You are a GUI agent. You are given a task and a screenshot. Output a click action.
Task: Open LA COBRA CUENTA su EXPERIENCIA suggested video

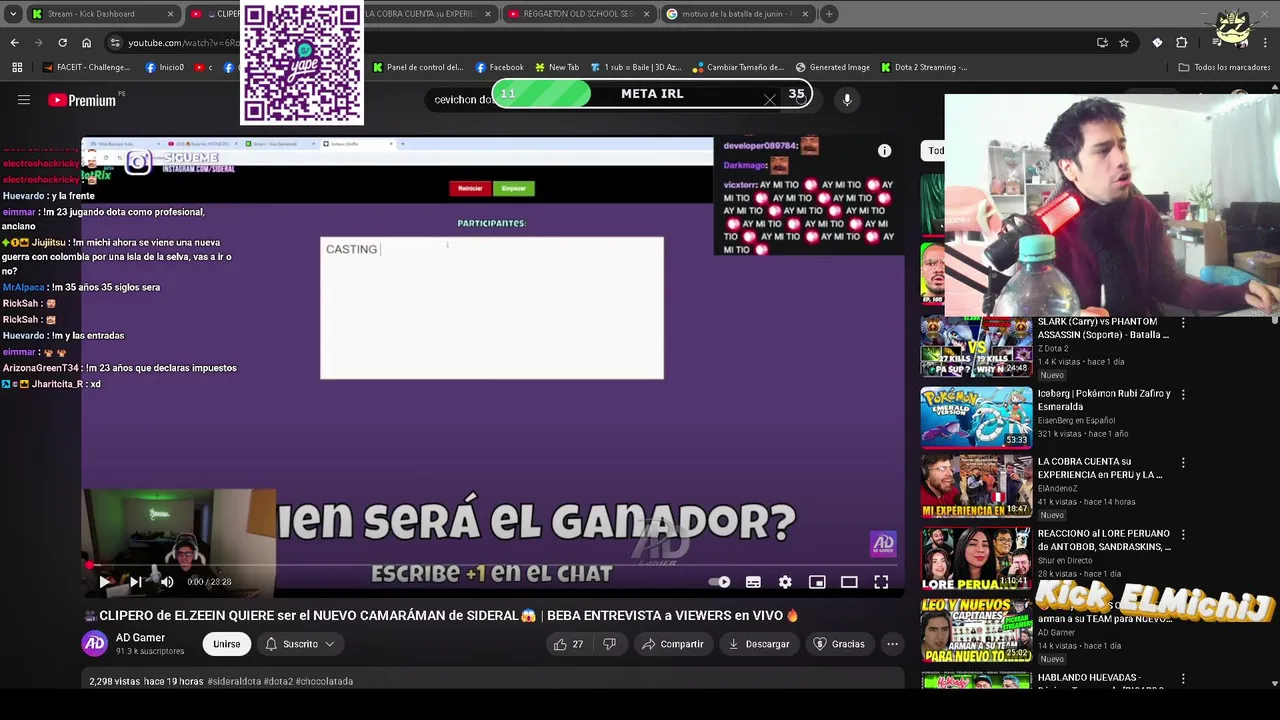[976, 486]
